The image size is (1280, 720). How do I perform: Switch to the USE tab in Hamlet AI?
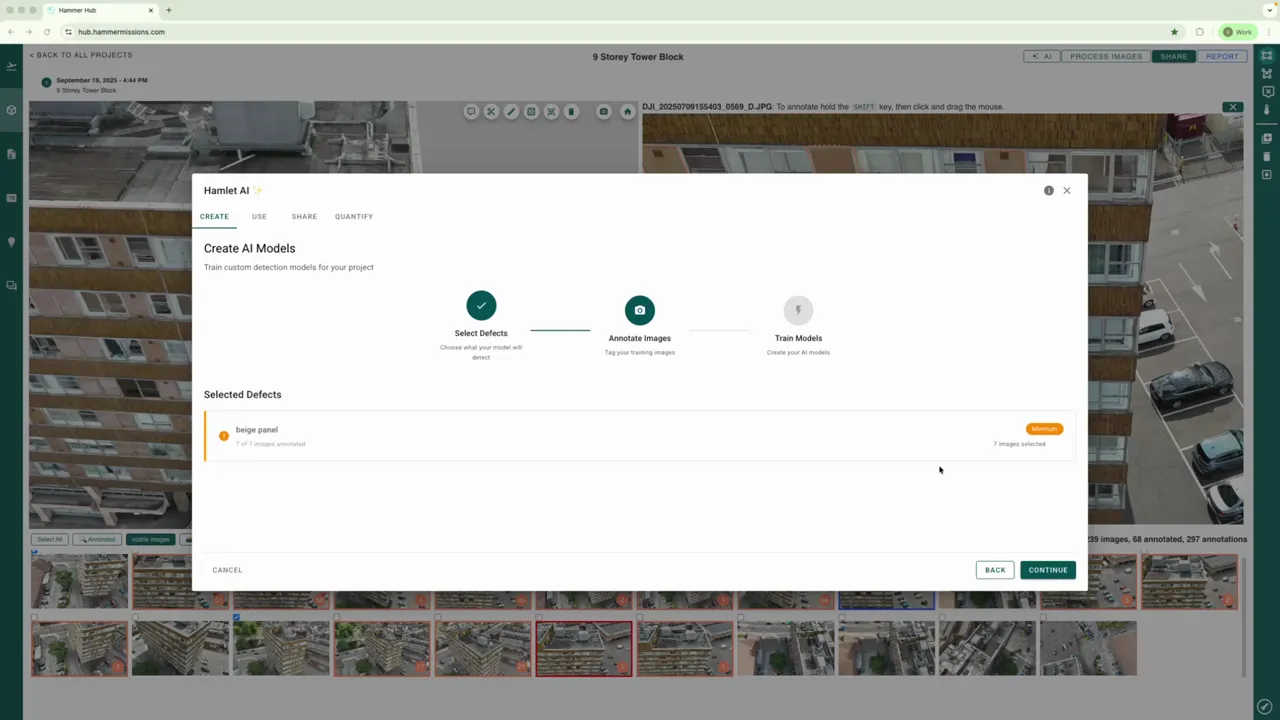coord(259,216)
